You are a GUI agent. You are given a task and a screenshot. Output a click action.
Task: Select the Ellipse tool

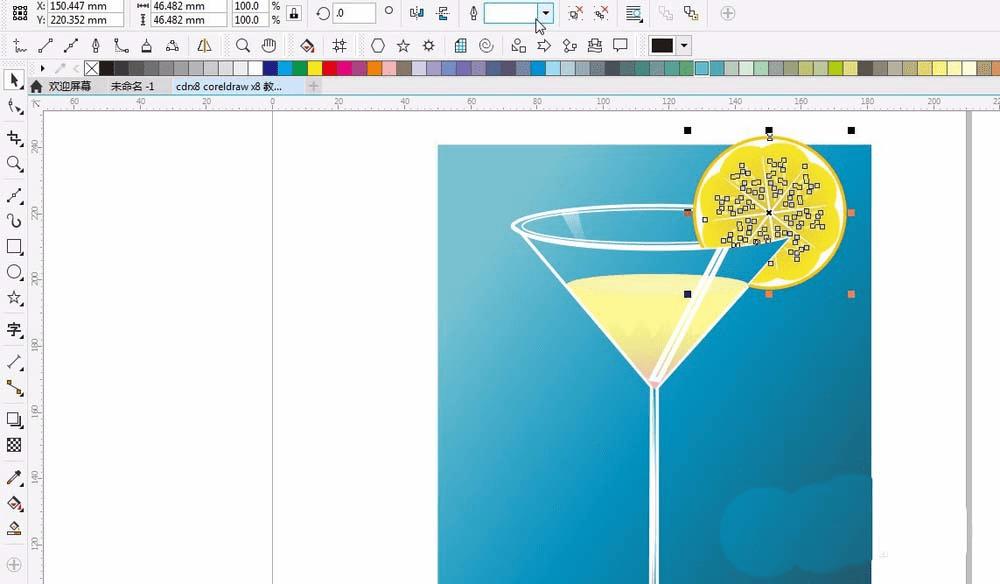coord(14,272)
